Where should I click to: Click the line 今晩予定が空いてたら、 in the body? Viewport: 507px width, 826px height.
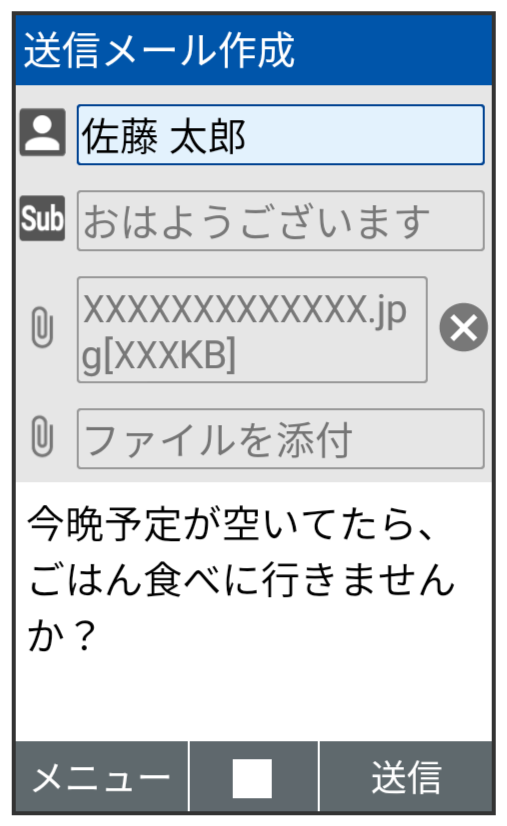pos(230,524)
